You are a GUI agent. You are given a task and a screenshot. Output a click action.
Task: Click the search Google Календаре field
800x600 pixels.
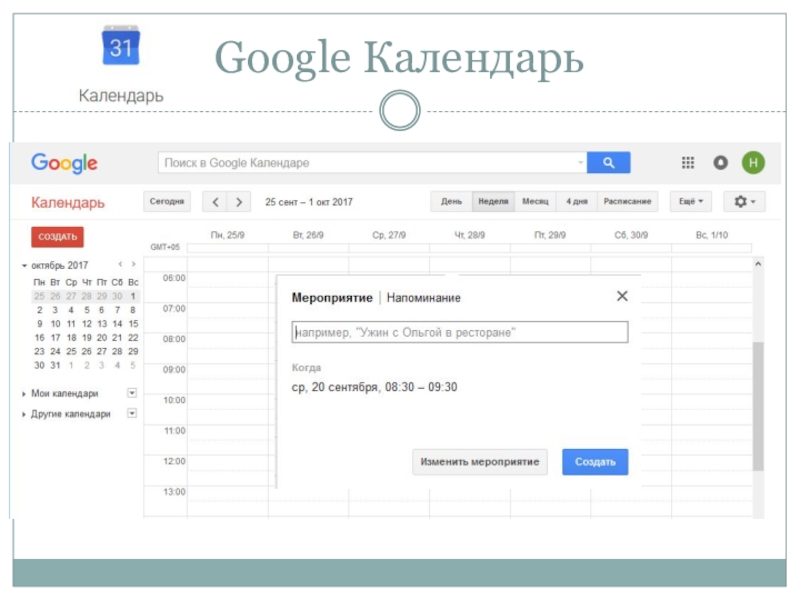point(372,163)
